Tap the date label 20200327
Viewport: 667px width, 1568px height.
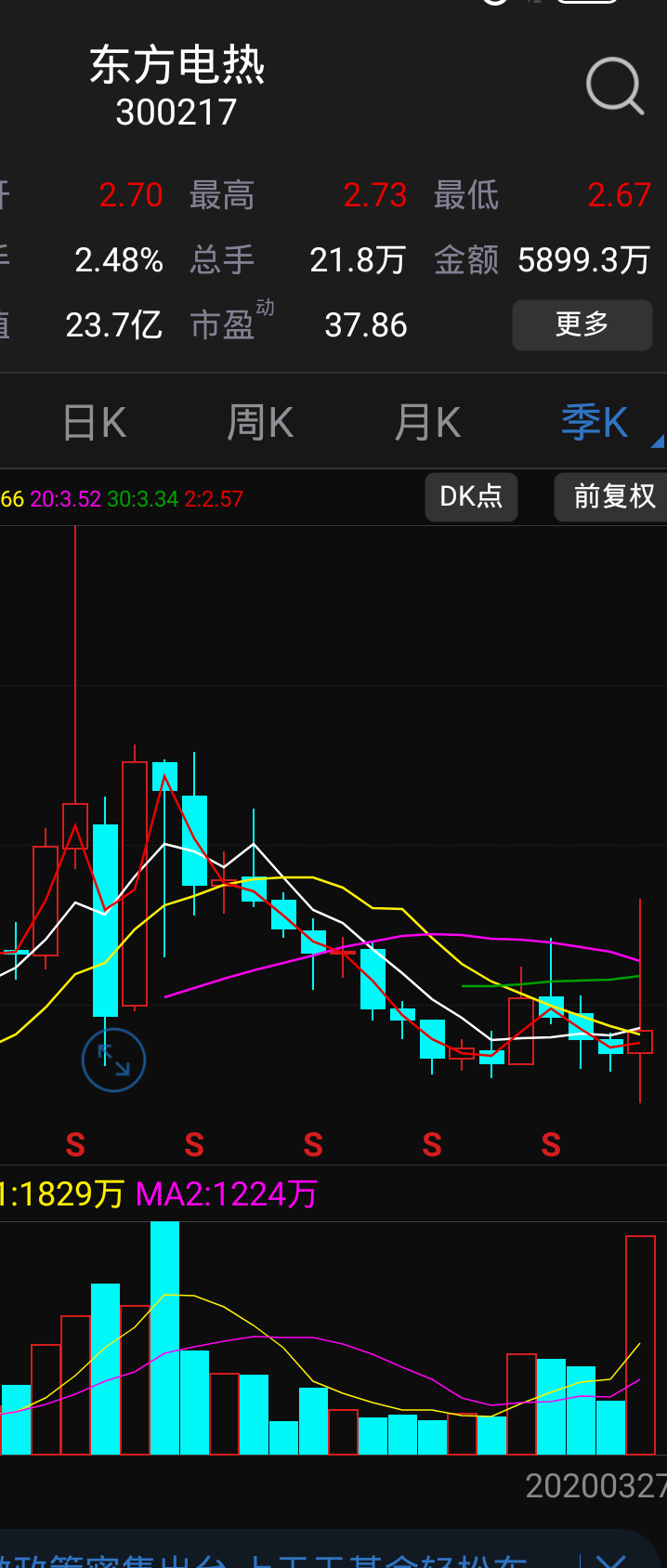pos(595,1486)
